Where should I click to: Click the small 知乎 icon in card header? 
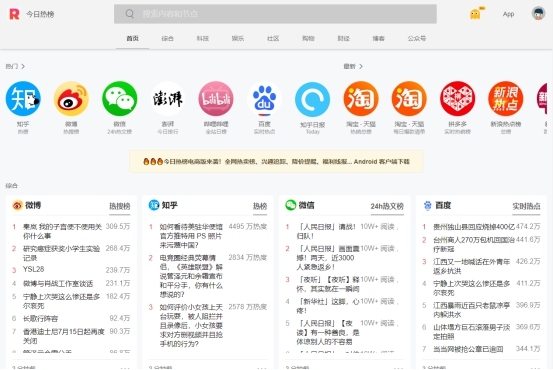154,205
